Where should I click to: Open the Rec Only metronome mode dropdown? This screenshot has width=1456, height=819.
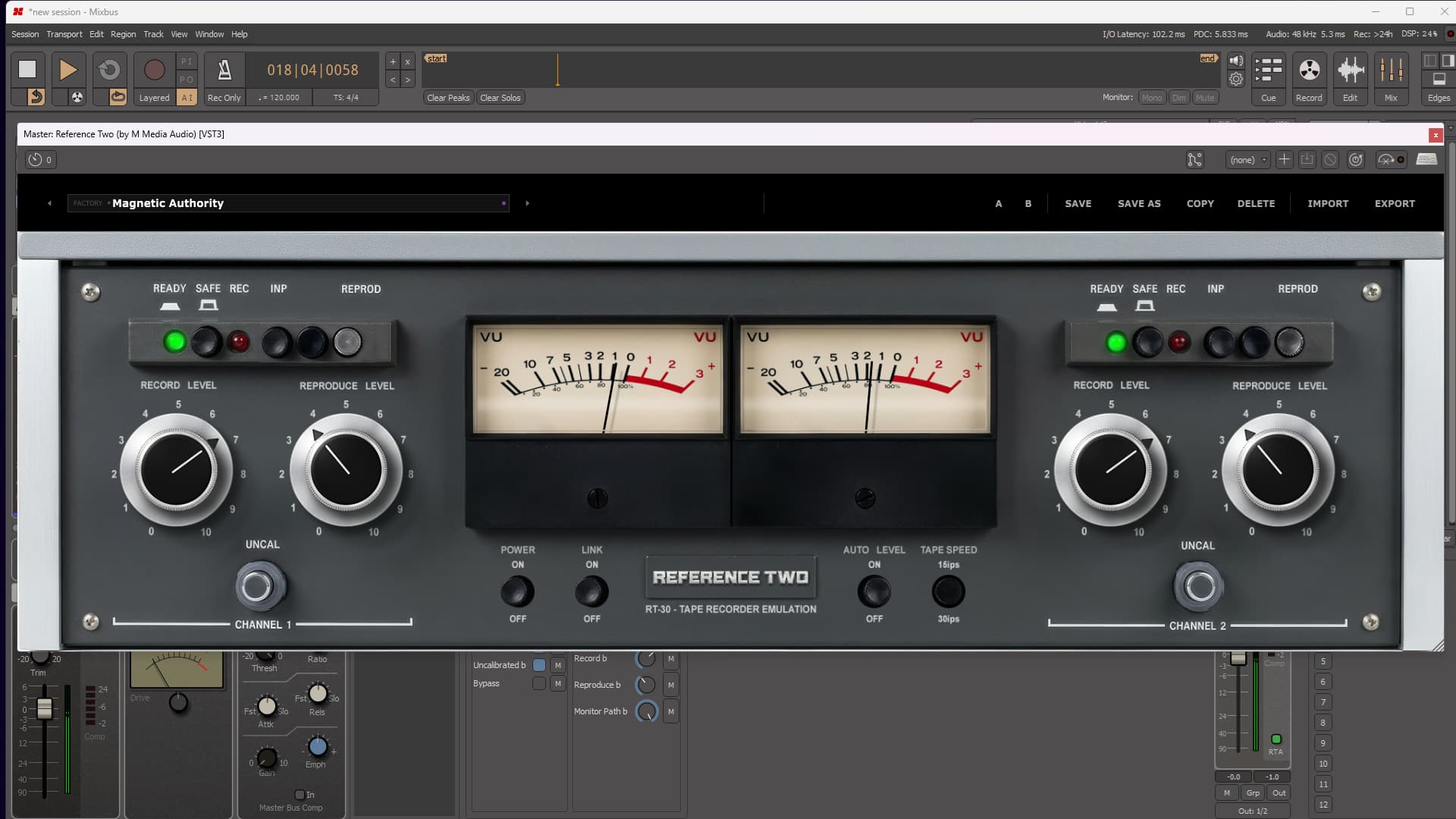pyautogui.click(x=224, y=98)
